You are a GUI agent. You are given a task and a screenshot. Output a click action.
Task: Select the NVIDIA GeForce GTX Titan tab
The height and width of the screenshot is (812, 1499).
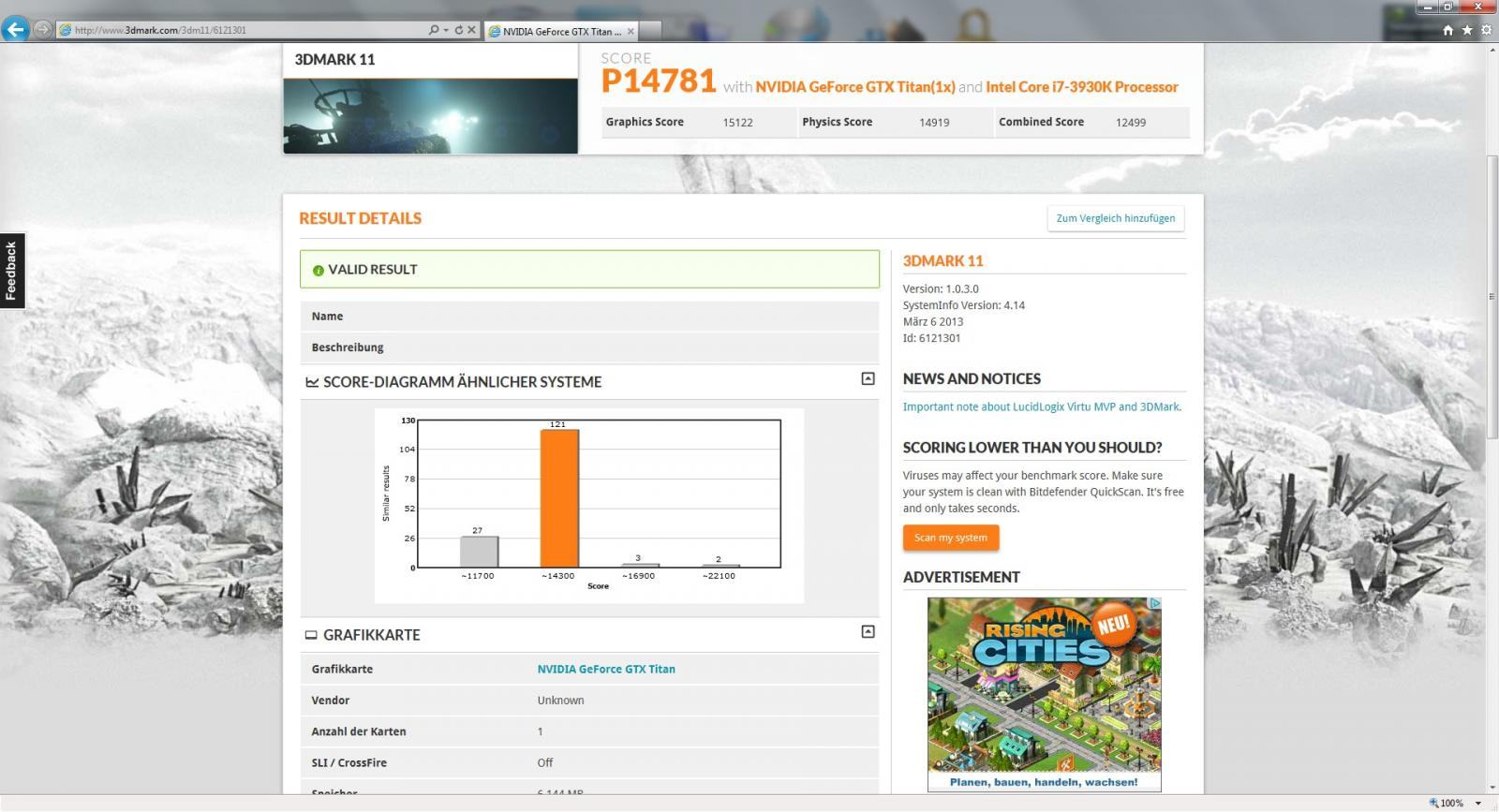point(560,31)
